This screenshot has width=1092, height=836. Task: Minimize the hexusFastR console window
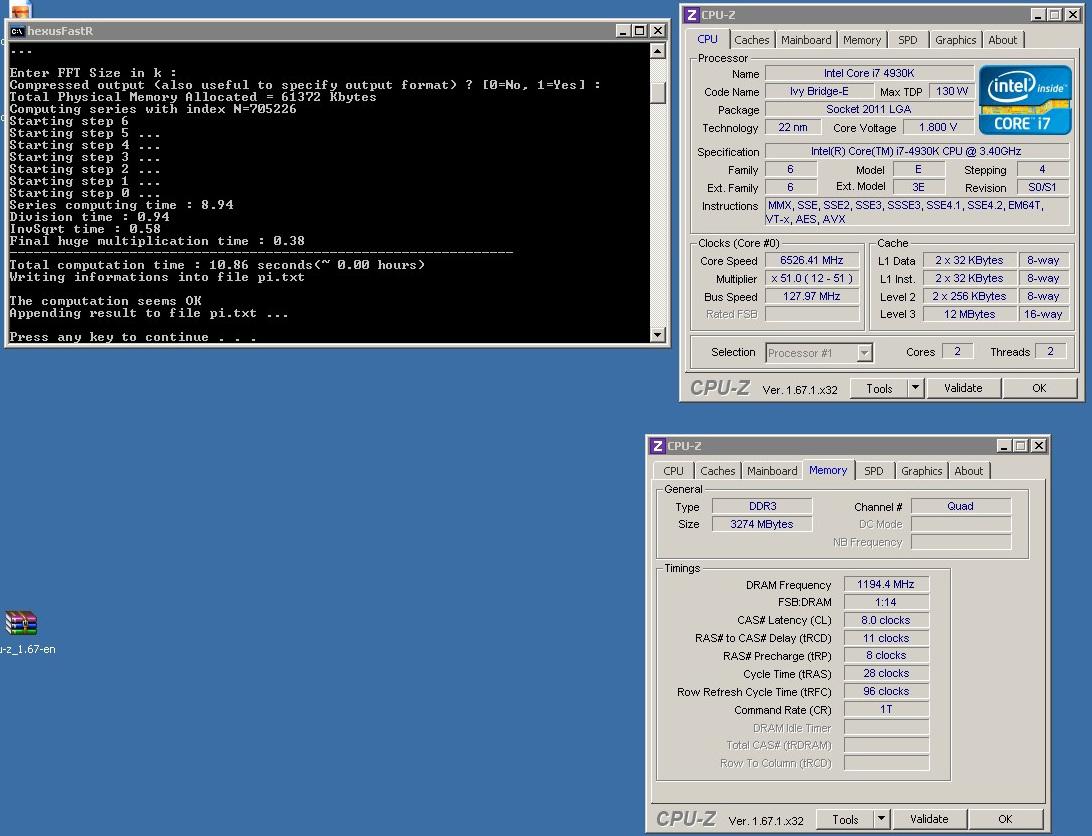pos(623,31)
